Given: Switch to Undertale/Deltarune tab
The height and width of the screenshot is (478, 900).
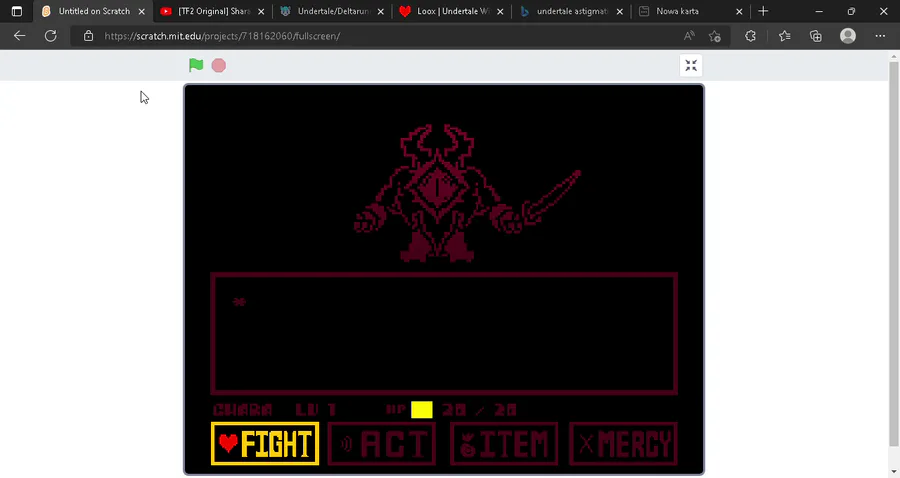Looking at the screenshot, I should [333, 11].
